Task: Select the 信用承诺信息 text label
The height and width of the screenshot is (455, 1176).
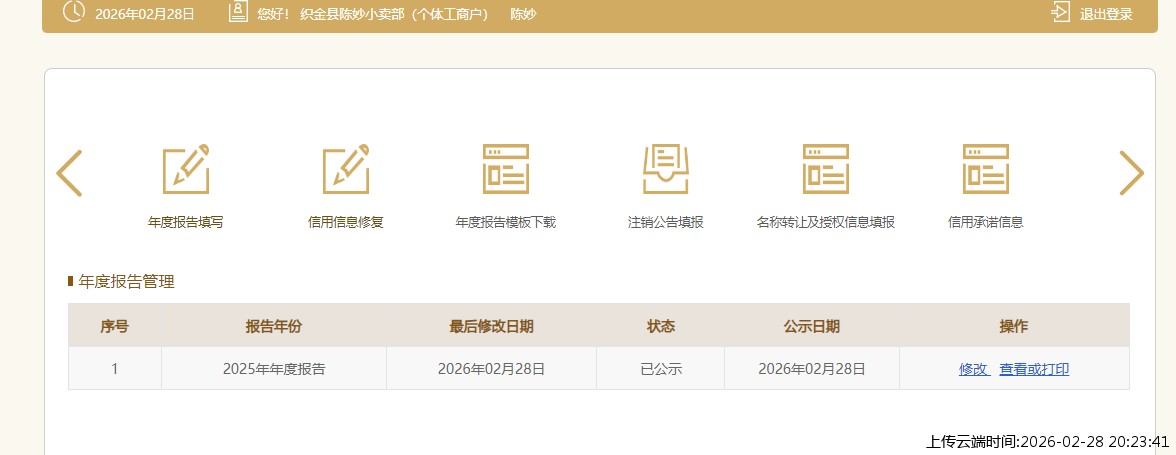Action: tap(986, 223)
